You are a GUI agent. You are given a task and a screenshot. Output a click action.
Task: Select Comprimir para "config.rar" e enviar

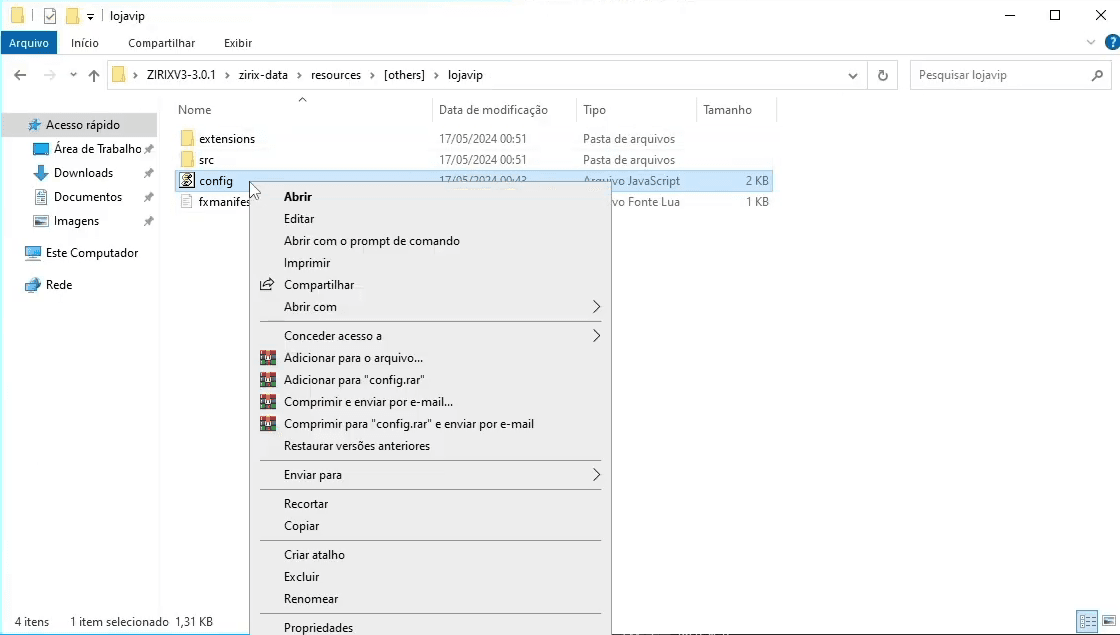(x=409, y=424)
